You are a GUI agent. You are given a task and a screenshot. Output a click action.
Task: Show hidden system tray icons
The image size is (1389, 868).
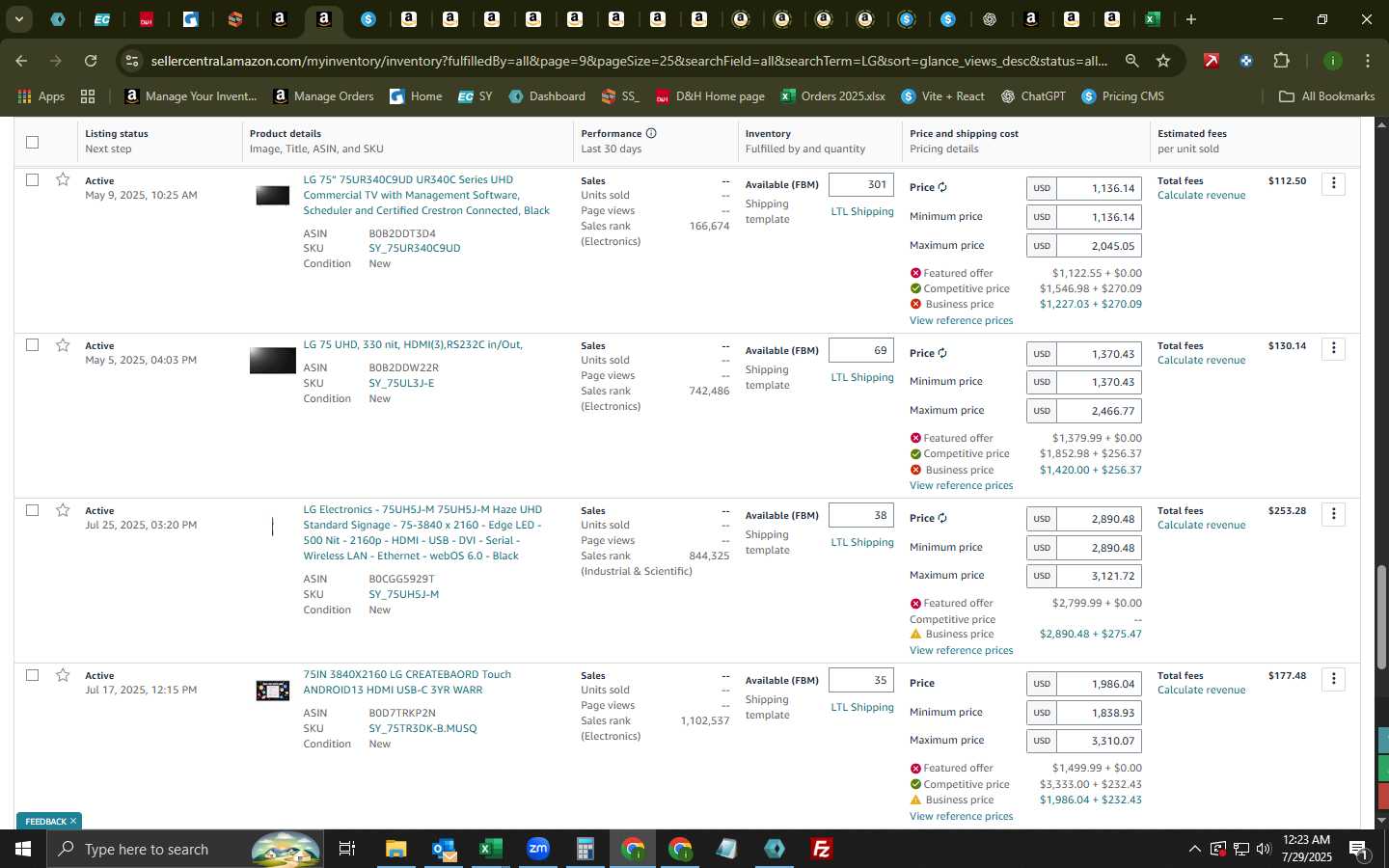1194,849
